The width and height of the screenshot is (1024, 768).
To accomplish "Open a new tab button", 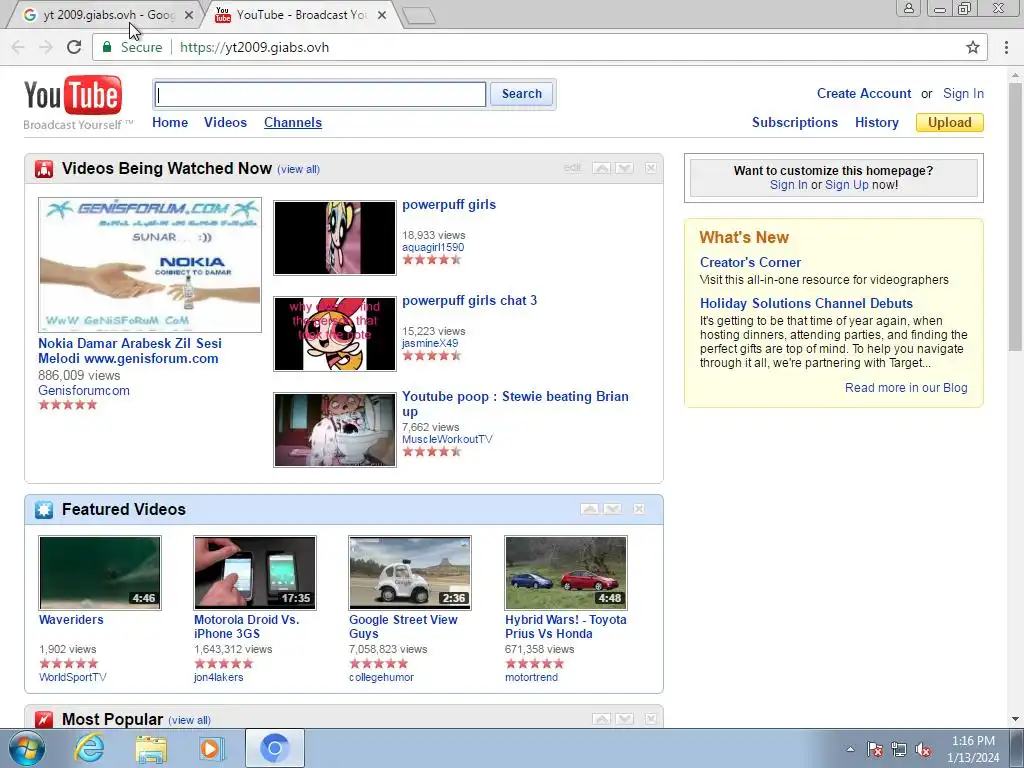I will point(419,16).
